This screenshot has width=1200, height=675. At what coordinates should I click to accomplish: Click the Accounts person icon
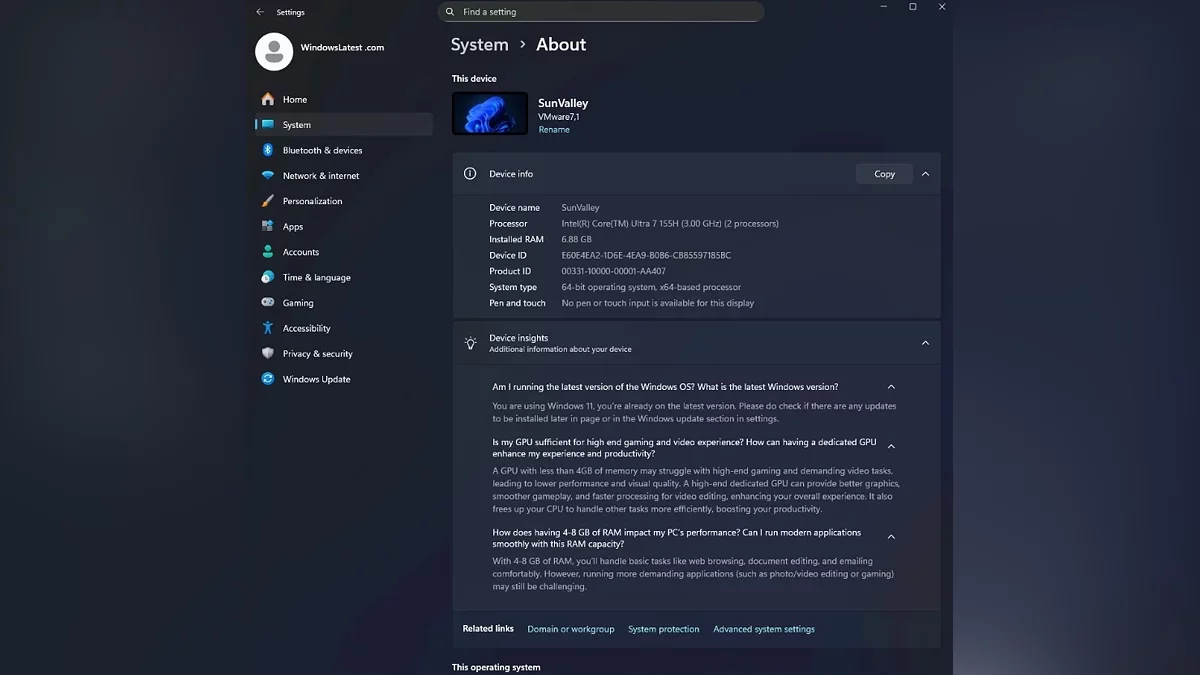267,252
